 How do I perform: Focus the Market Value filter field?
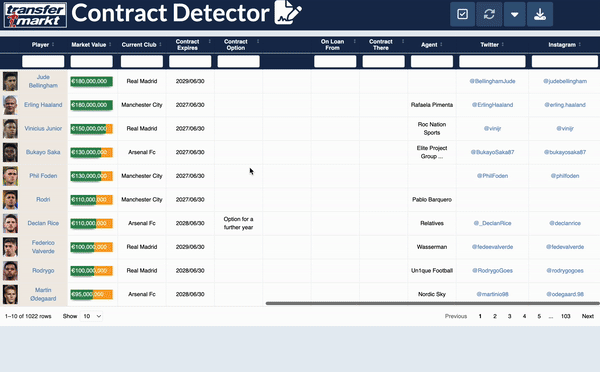(x=91, y=61)
